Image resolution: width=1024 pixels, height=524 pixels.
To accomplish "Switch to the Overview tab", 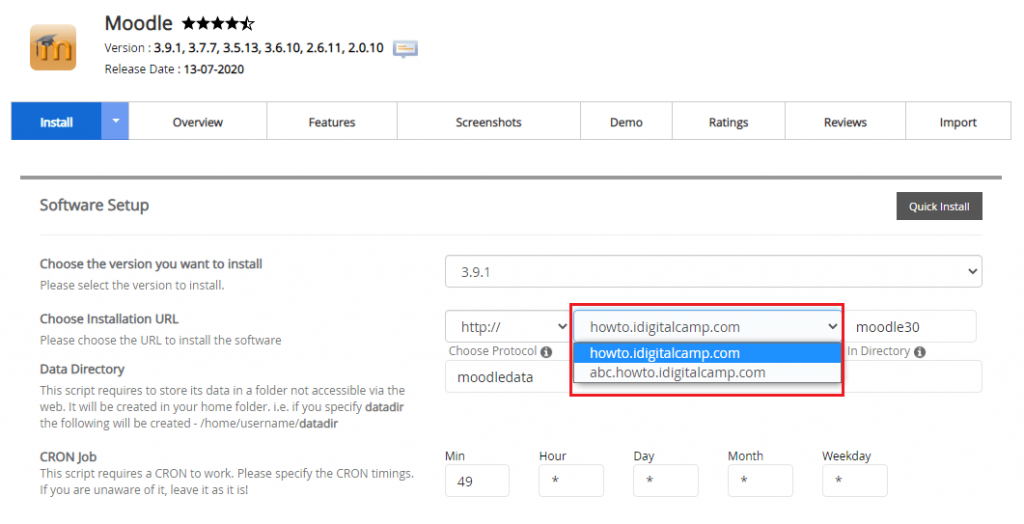I will (197, 122).
